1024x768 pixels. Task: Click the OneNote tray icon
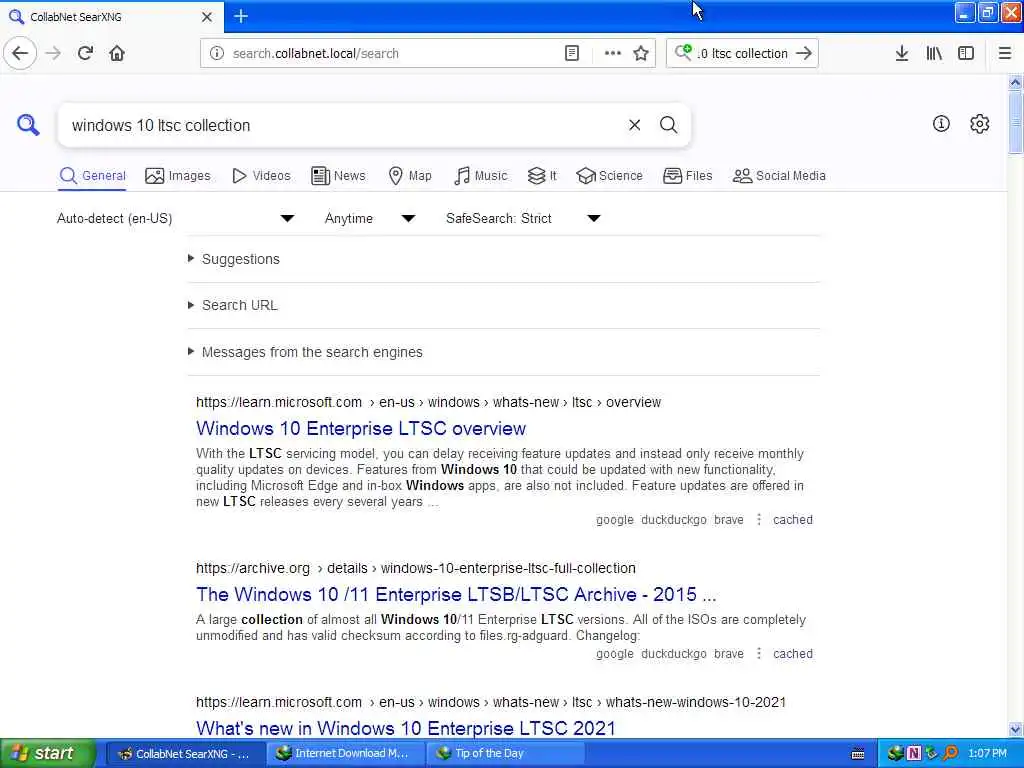click(914, 753)
